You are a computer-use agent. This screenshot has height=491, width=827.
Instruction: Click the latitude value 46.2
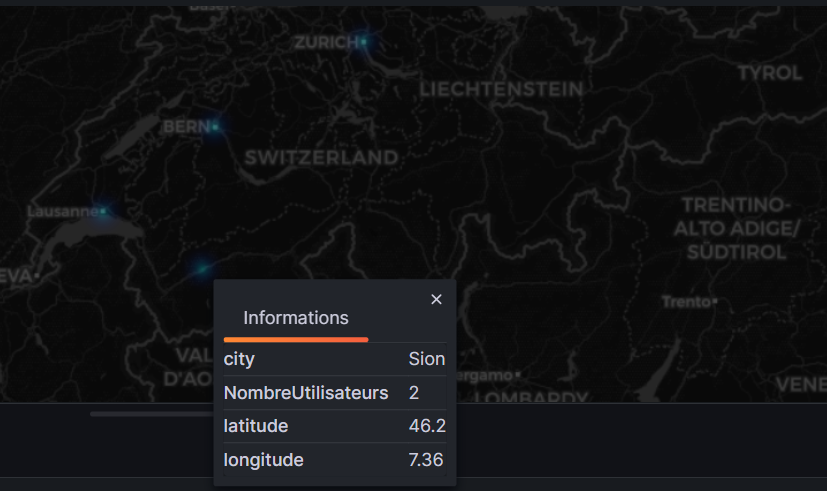[x=427, y=426]
